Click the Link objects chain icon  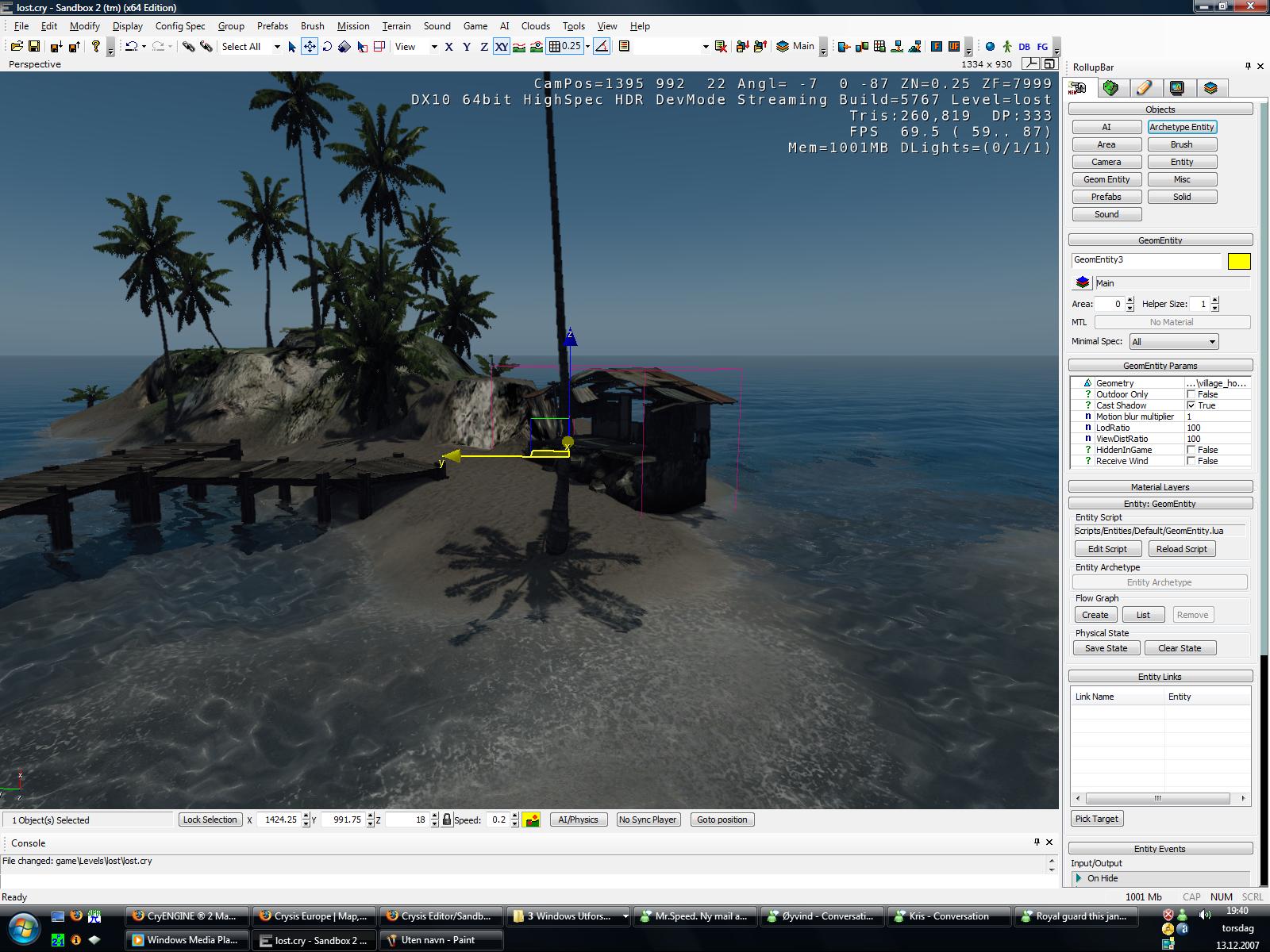(189, 47)
